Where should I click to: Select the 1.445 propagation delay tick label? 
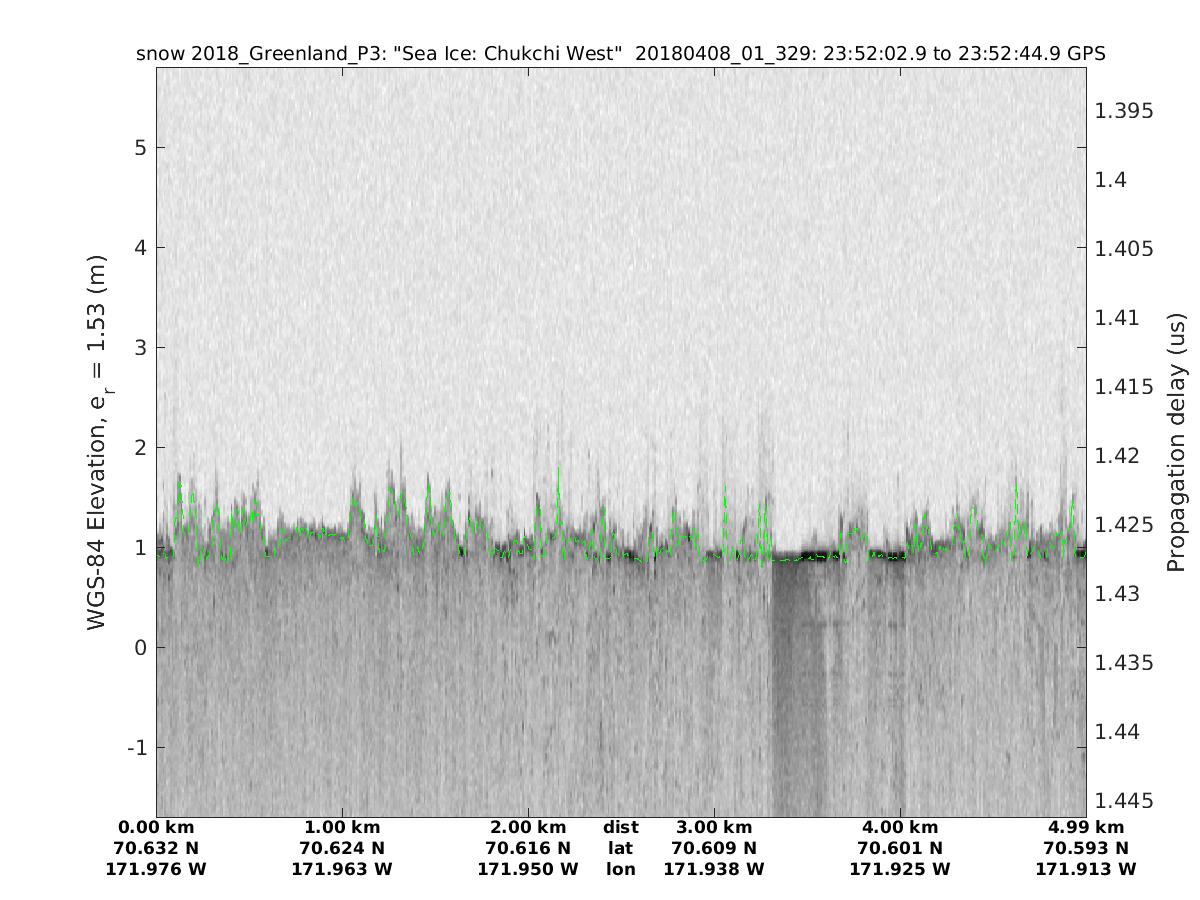coord(1124,801)
